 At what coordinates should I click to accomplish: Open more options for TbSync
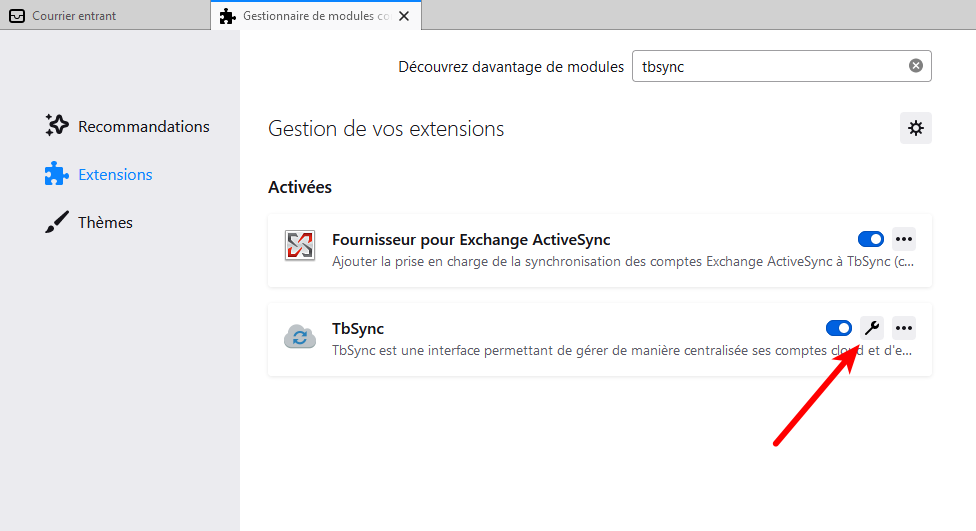pyautogui.click(x=904, y=327)
